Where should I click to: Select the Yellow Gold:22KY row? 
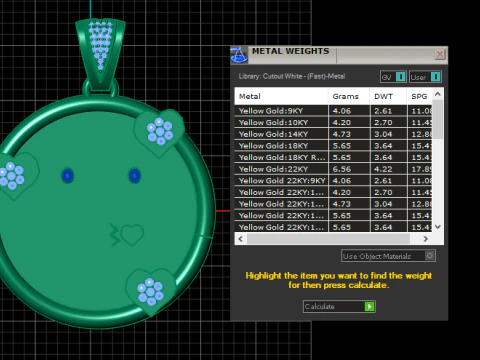click(333, 169)
